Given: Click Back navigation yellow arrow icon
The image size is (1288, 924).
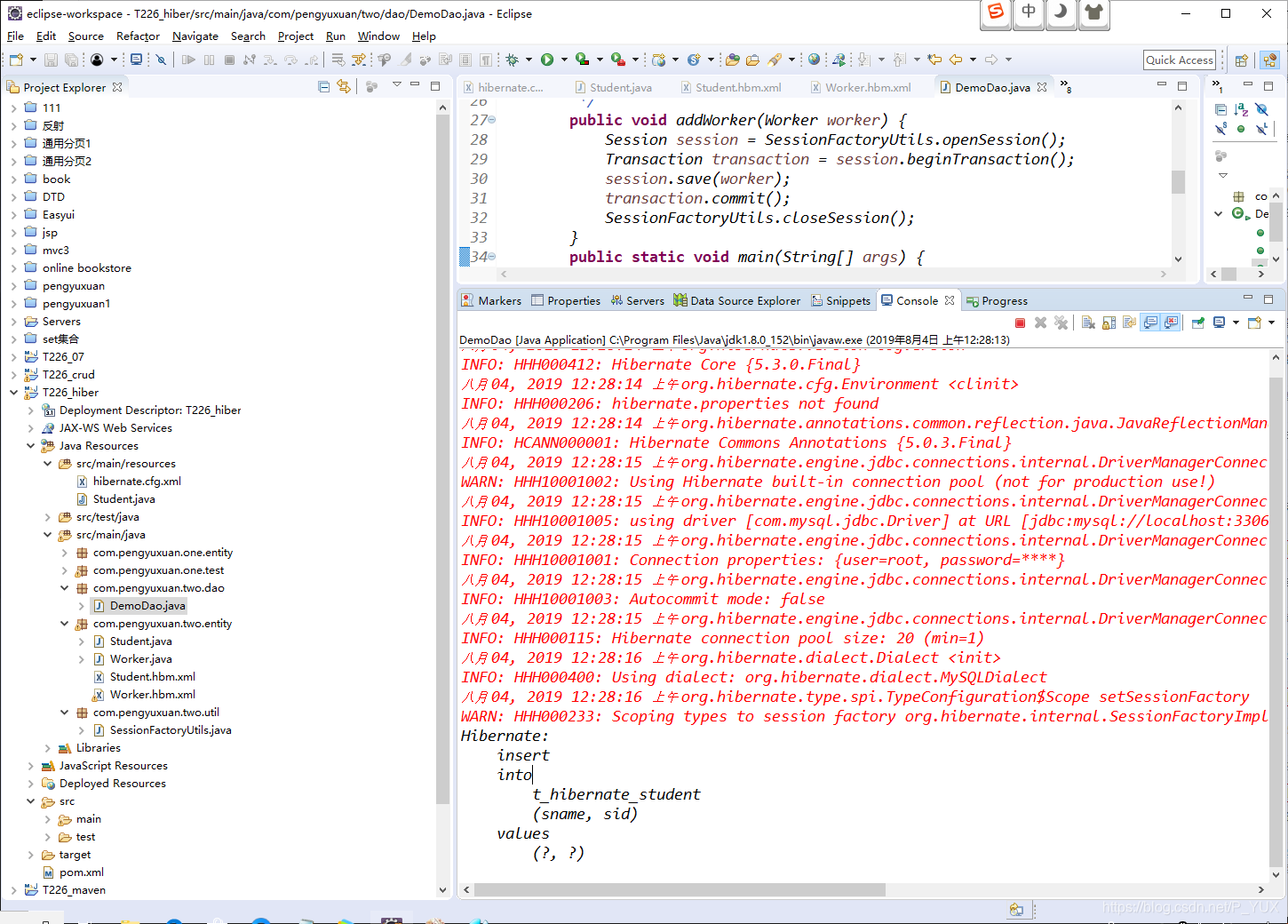Looking at the screenshot, I should [x=956, y=60].
